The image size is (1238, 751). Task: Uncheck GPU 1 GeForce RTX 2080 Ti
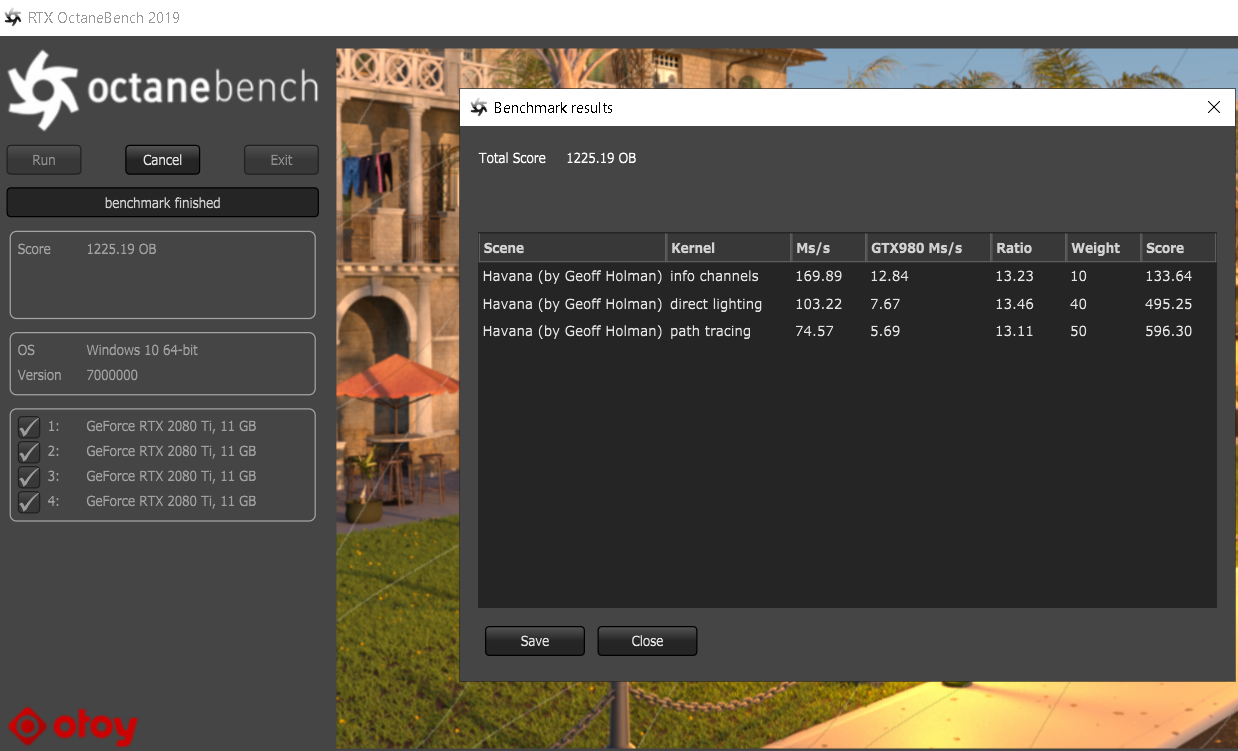29,427
